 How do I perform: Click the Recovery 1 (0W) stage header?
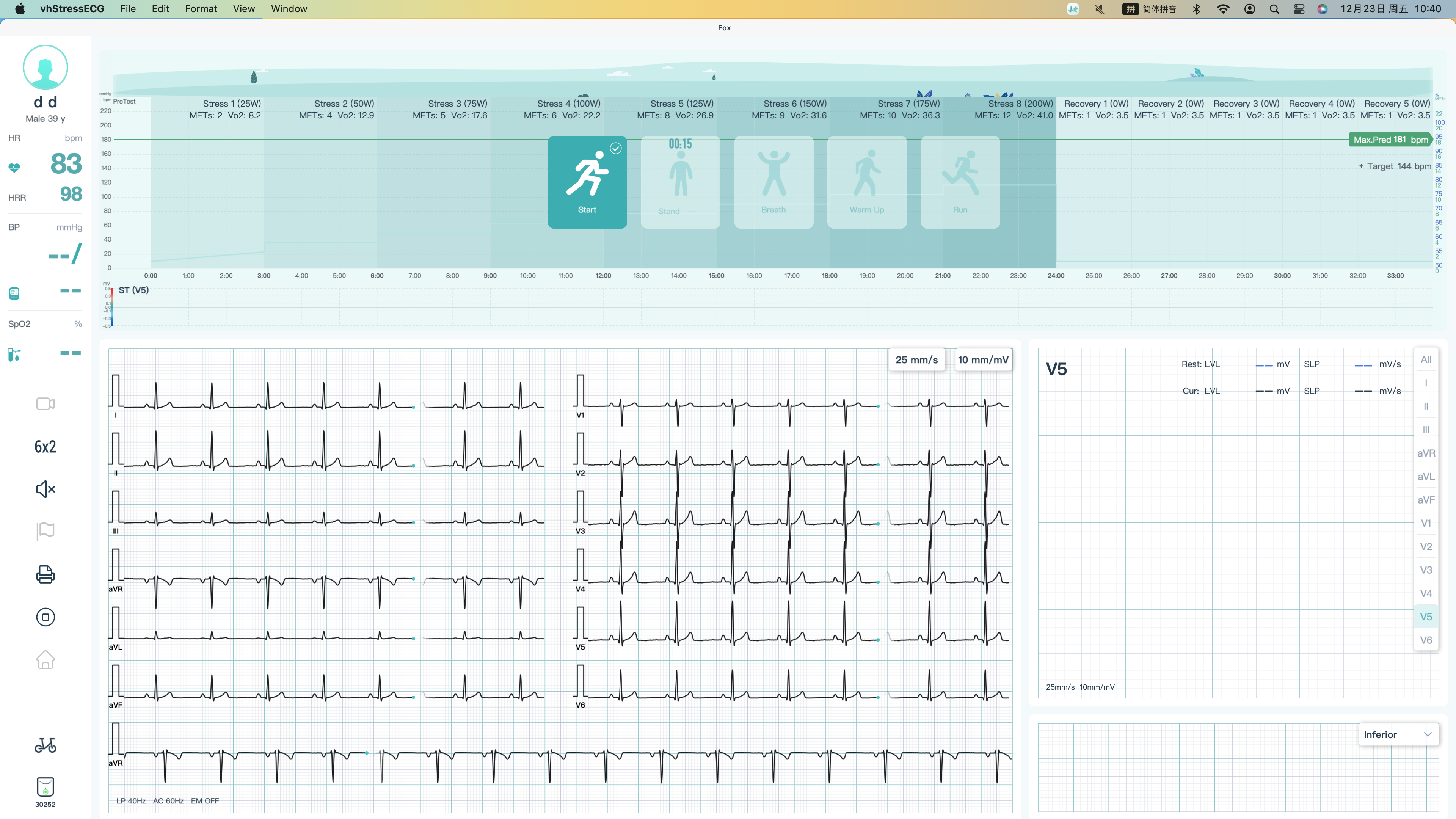point(1096,104)
